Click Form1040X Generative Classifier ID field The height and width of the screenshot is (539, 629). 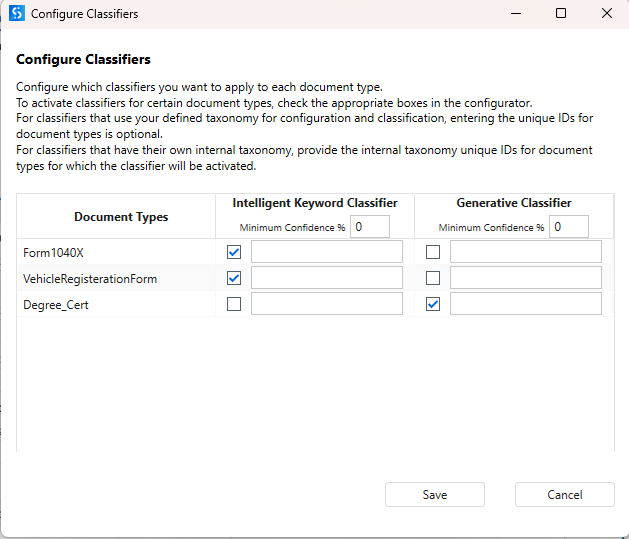click(526, 252)
